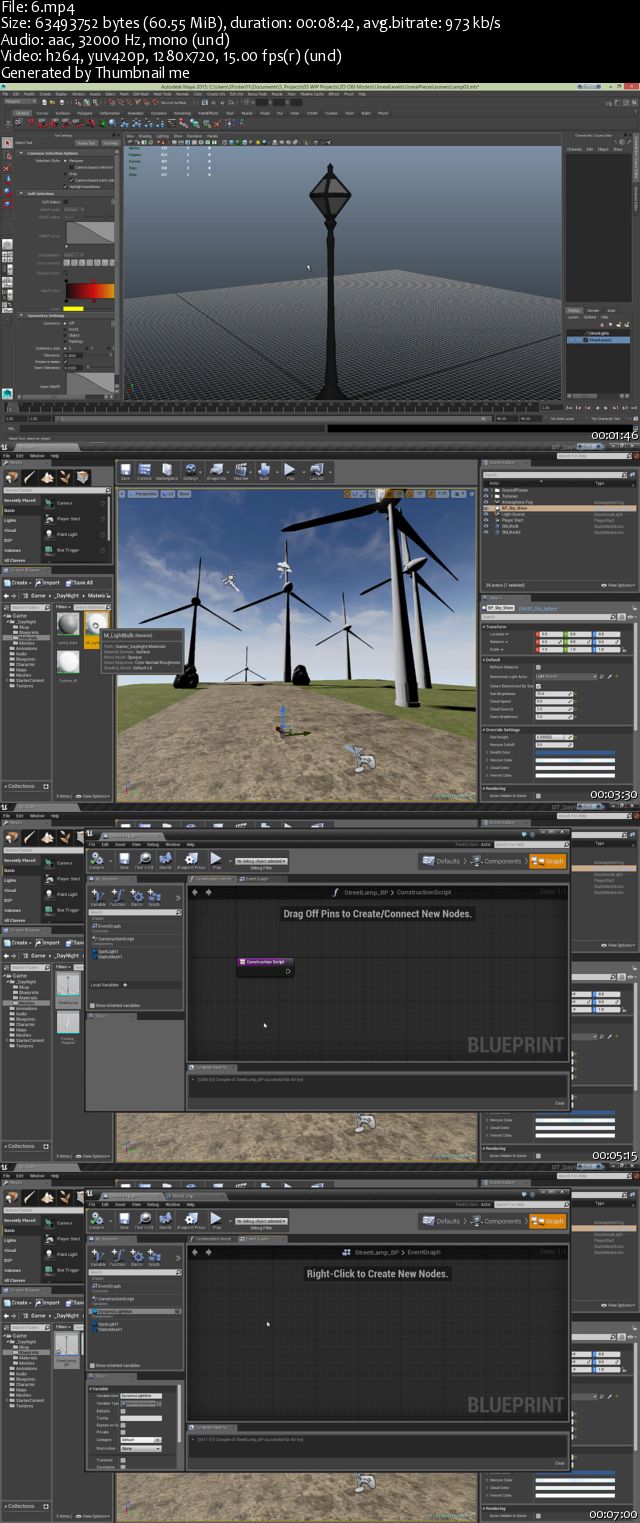Open debug object dropdown in EventGraph frame
The height and width of the screenshot is (1523, 640).
[262, 1221]
